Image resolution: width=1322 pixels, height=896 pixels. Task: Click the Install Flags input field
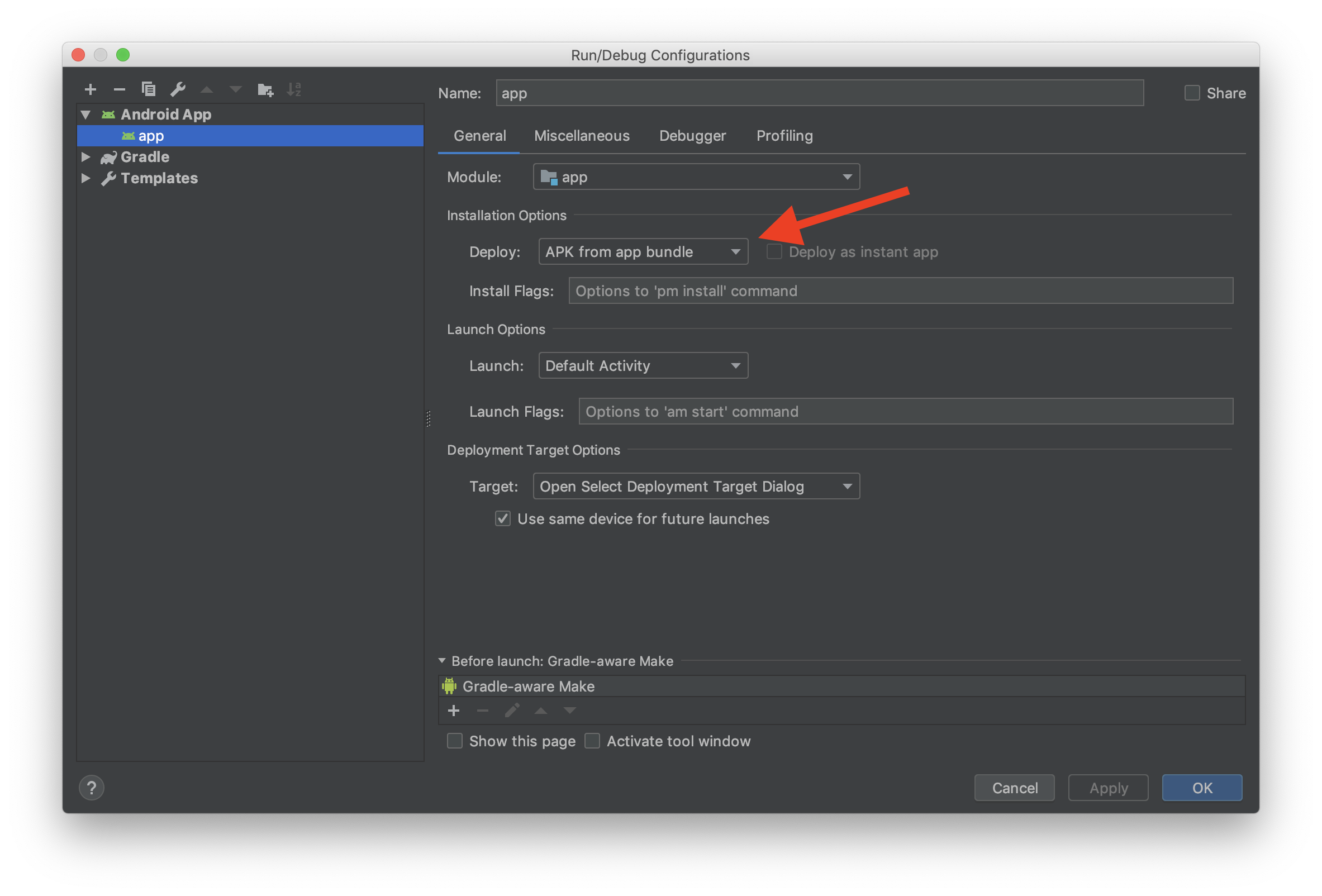point(901,291)
